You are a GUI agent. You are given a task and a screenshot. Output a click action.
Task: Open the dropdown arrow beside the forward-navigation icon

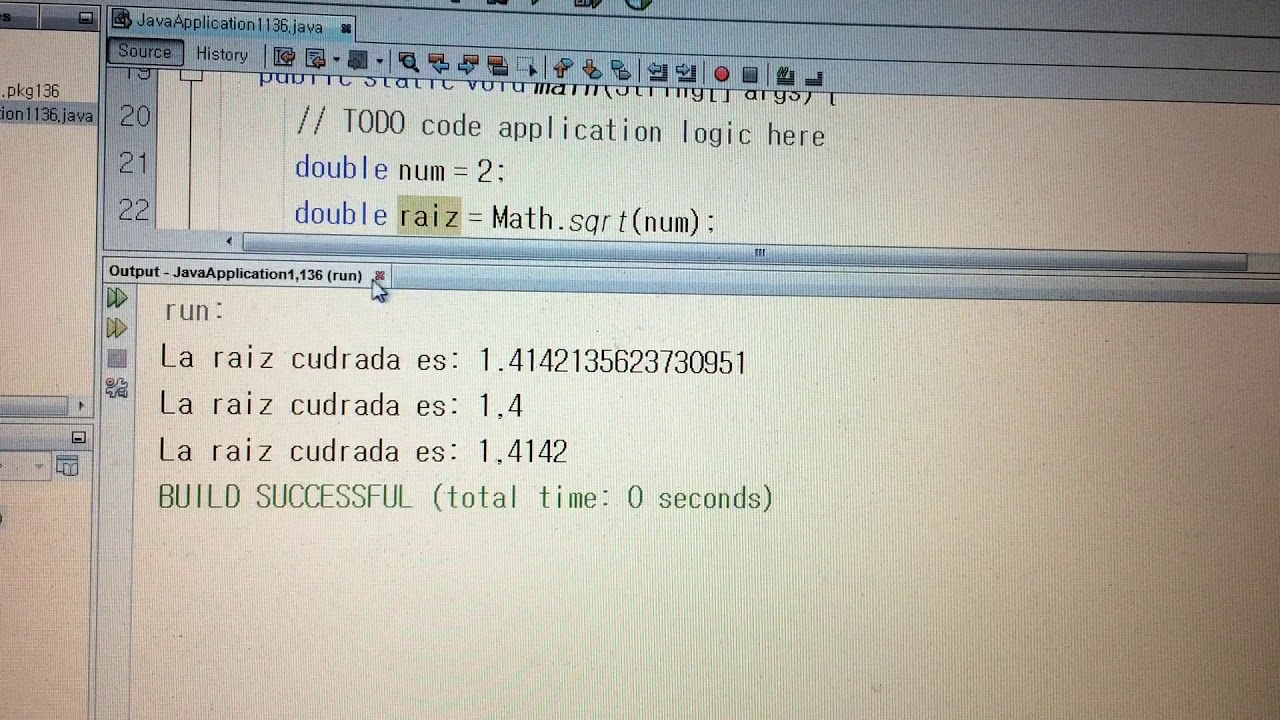tap(379, 62)
